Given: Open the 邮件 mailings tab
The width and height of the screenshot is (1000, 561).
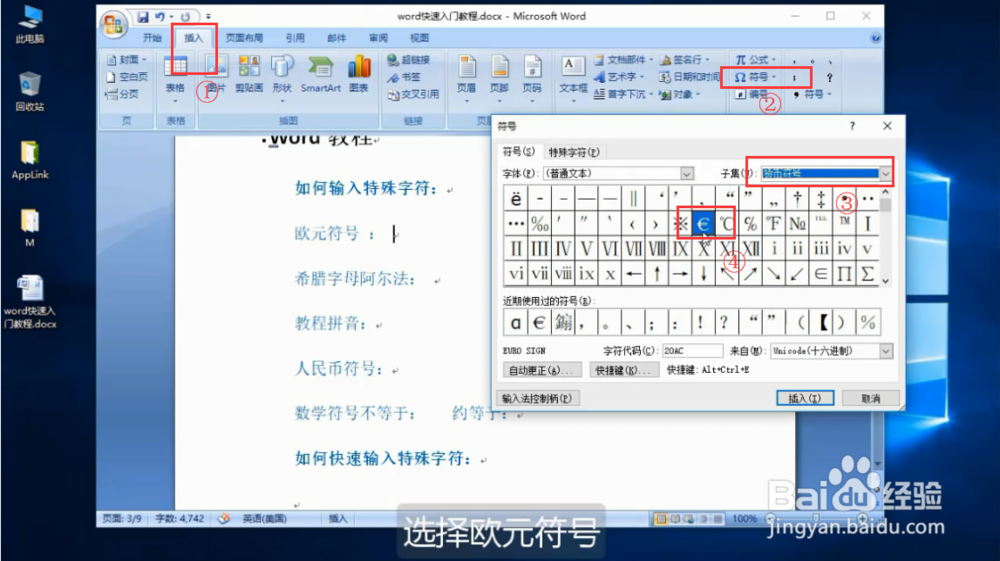Looking at the screenshot, I should pyautogui.click(x=336, y=38).
